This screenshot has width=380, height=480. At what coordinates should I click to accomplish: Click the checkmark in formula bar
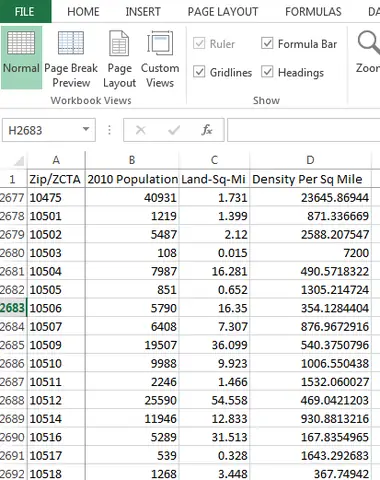click(x=174, y=130)
